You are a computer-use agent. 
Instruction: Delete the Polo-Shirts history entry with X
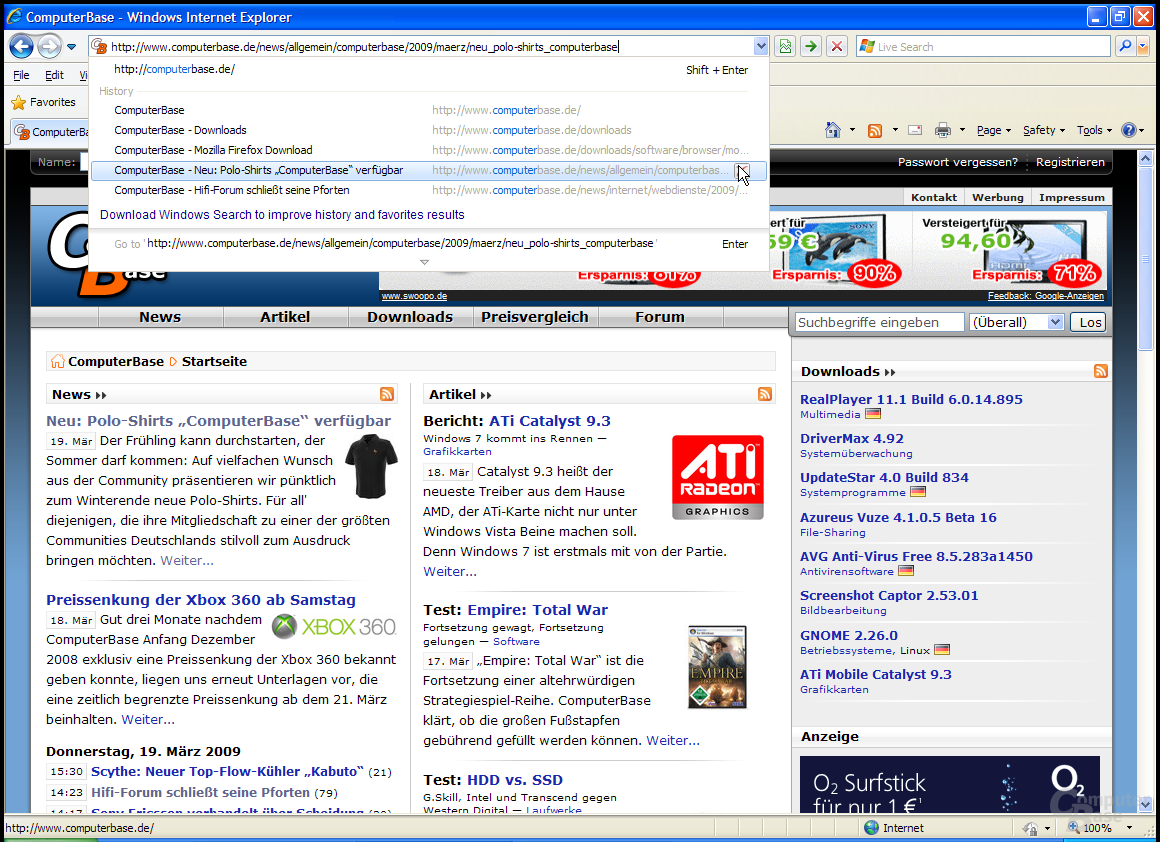742,171
